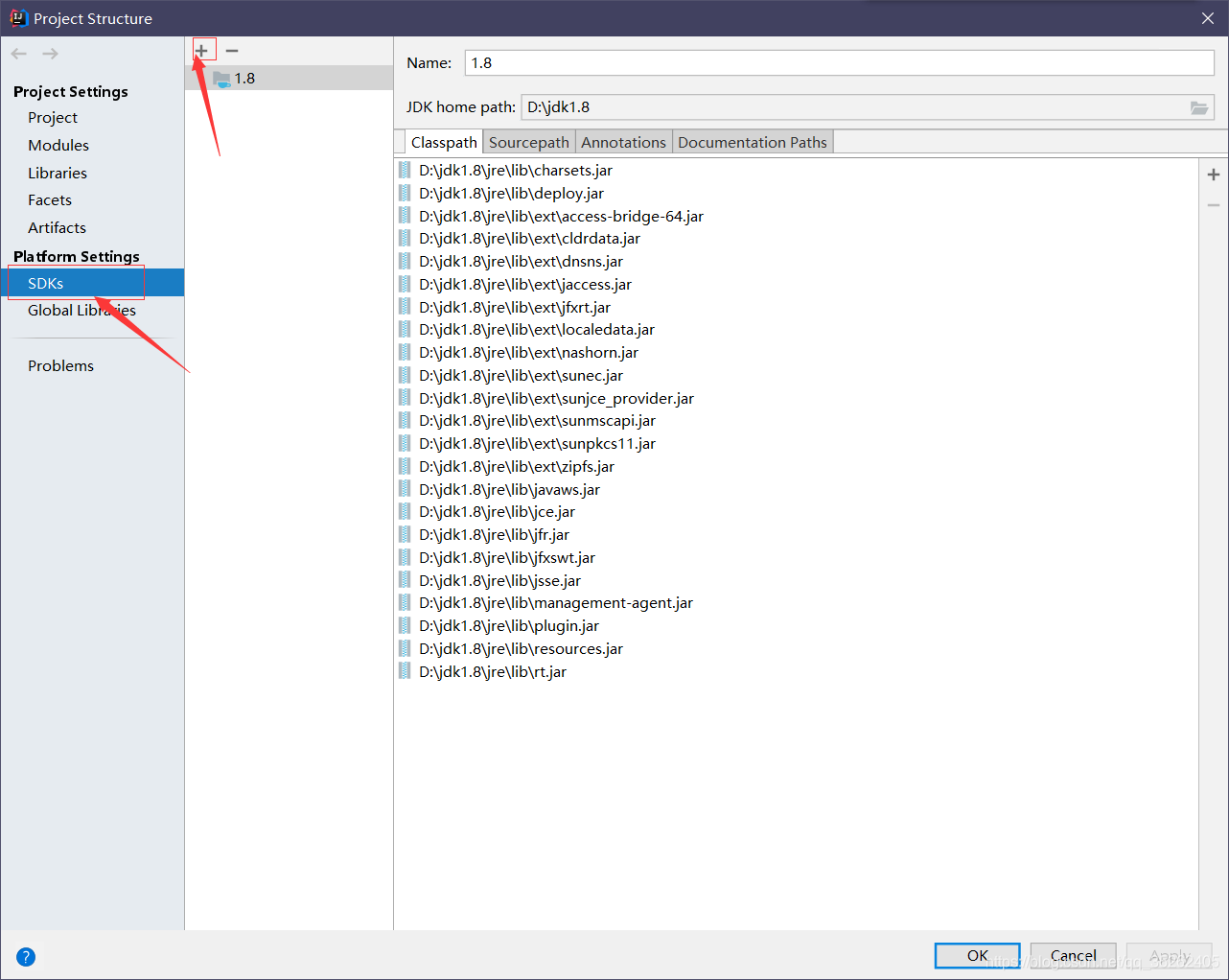The width and height of the screenshot is (1229, 980).
Task: Go forward using the right arrow
Action: coord(50,54)
